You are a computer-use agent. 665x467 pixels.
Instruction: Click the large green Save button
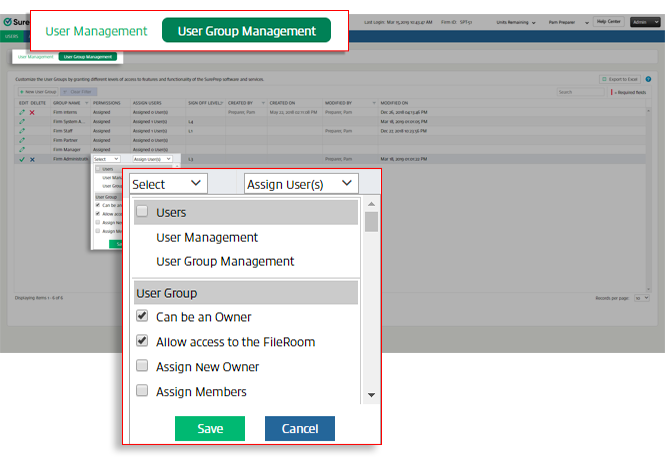[x=210, y=428]
